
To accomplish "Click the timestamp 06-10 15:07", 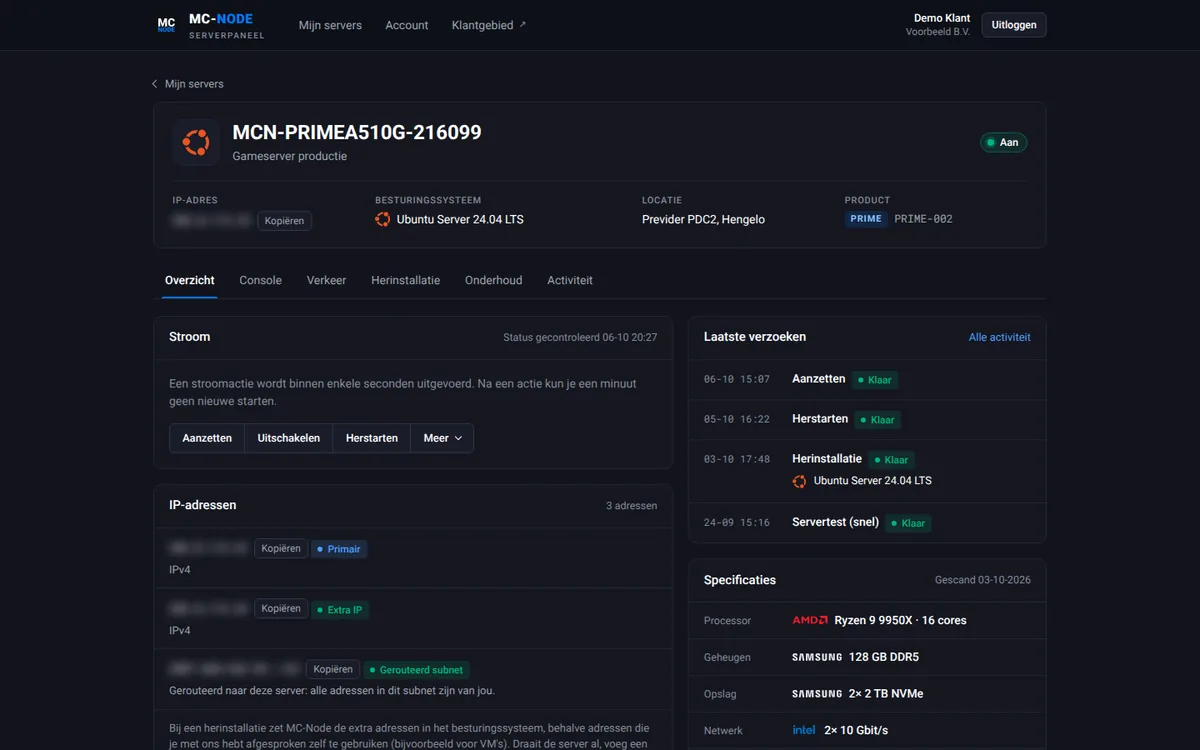I will pos(737,380).
